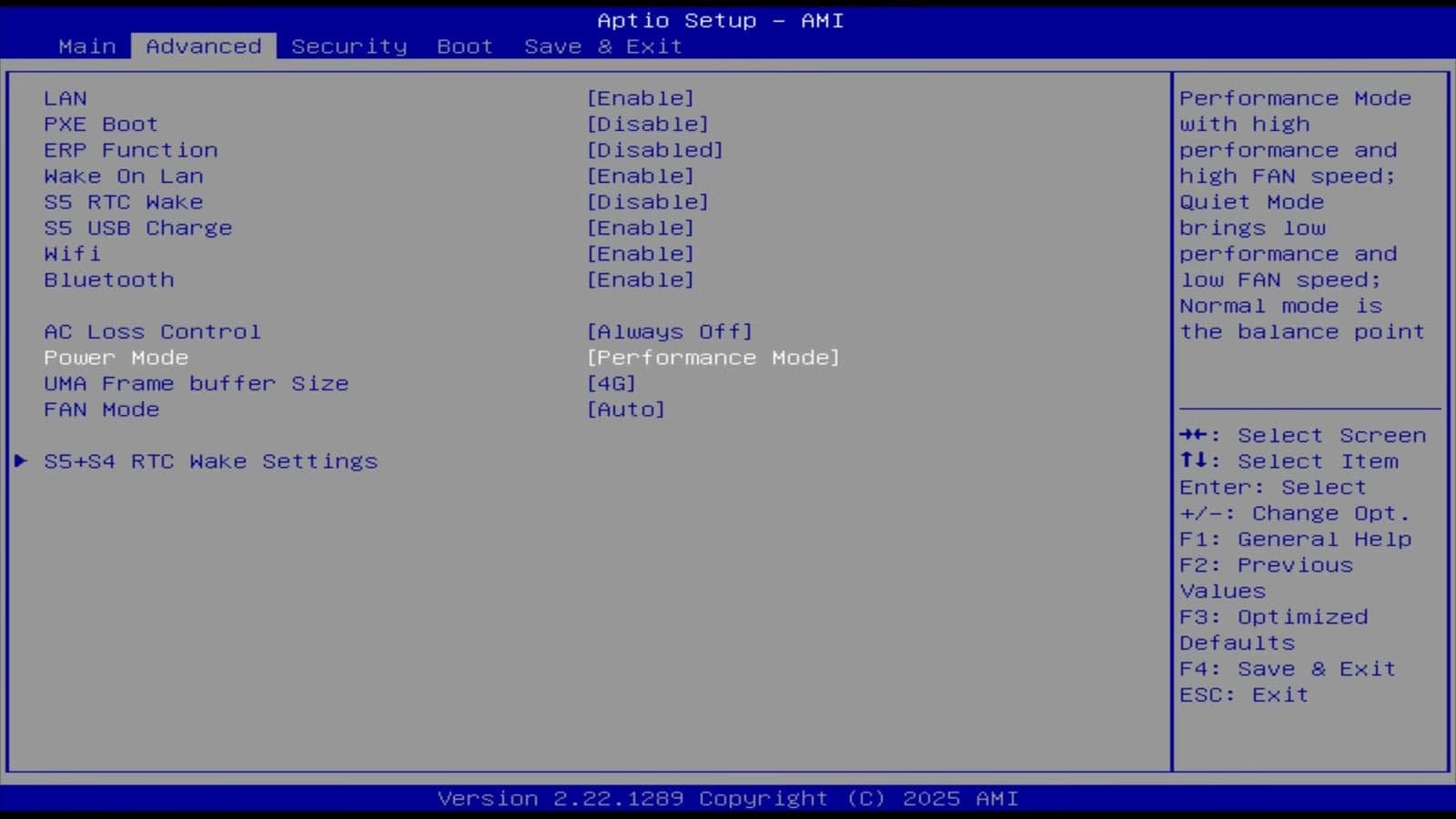
Task: Click the 'ESC: Exit' hint
Action: point(1244,695)
